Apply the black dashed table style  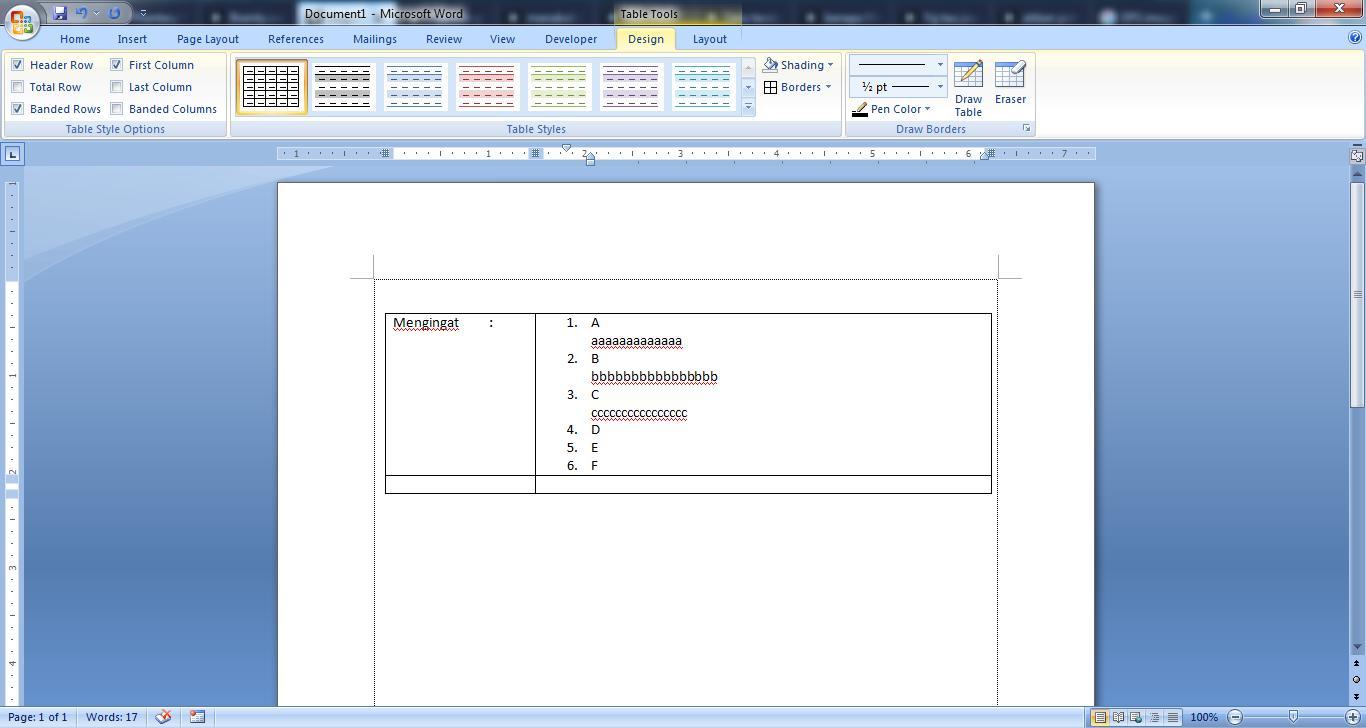(343, 87)
